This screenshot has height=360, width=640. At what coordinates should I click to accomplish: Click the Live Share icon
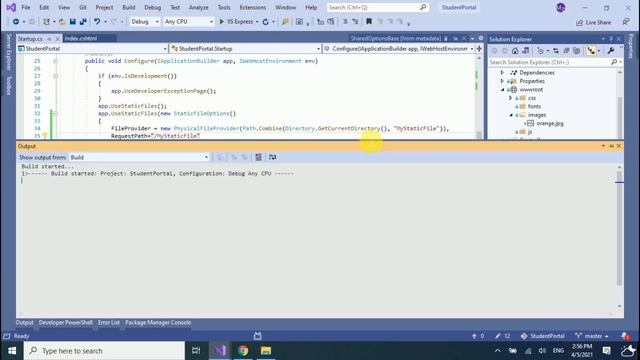(593, 22)
